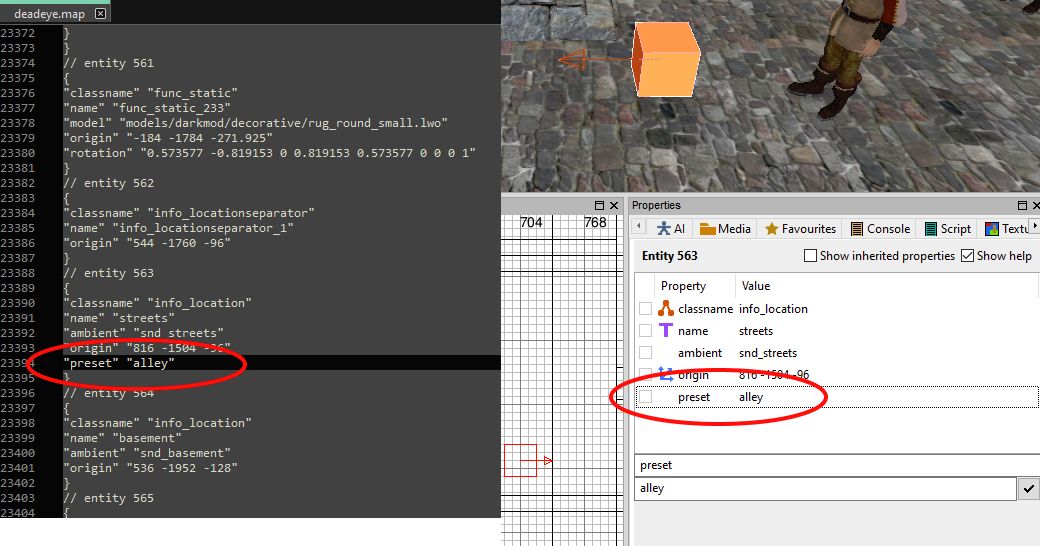Viewport: 1040px width, 546px height.
Task: Close the deadeye.map file tab
Action: 100,13
